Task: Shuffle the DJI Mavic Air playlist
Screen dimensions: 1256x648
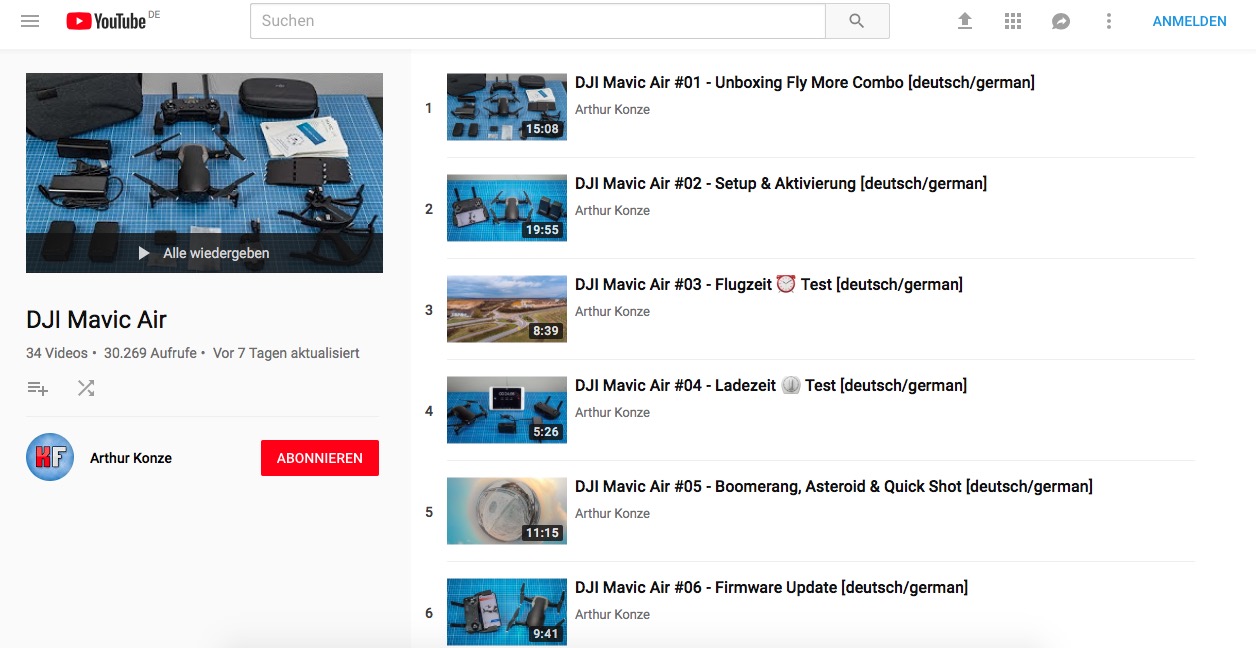Action: tap(86, 388)
